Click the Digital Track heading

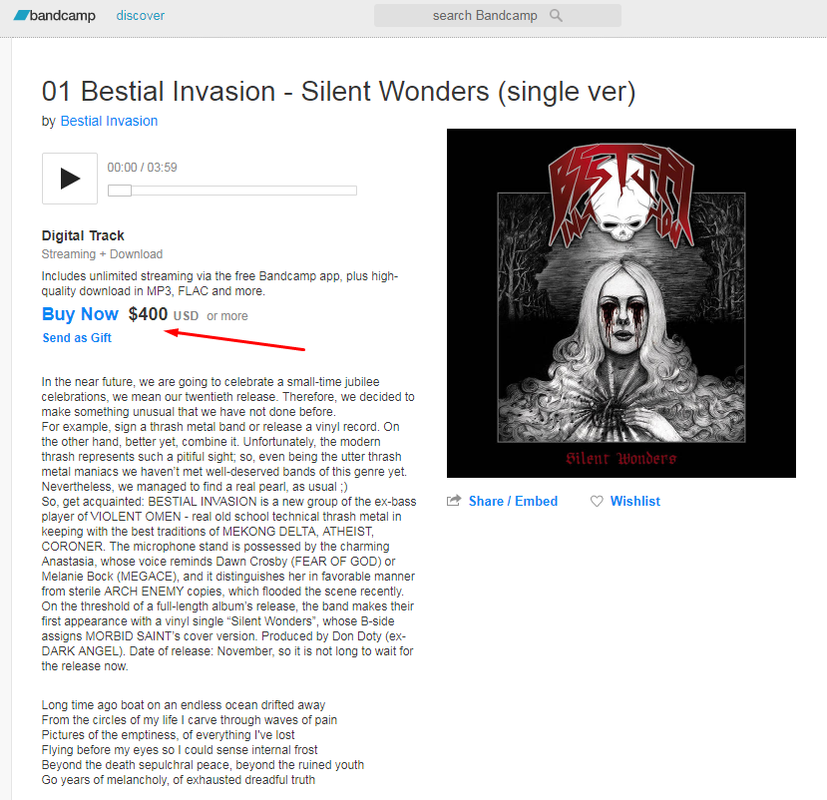tap(83, 235)
